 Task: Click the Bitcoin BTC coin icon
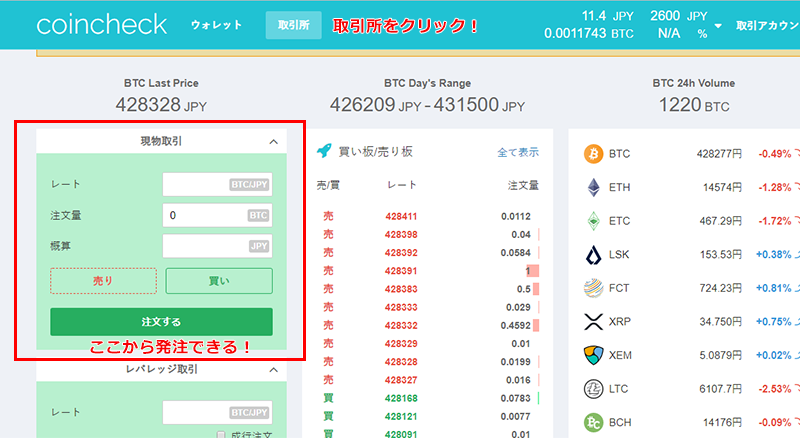point(593,154)
